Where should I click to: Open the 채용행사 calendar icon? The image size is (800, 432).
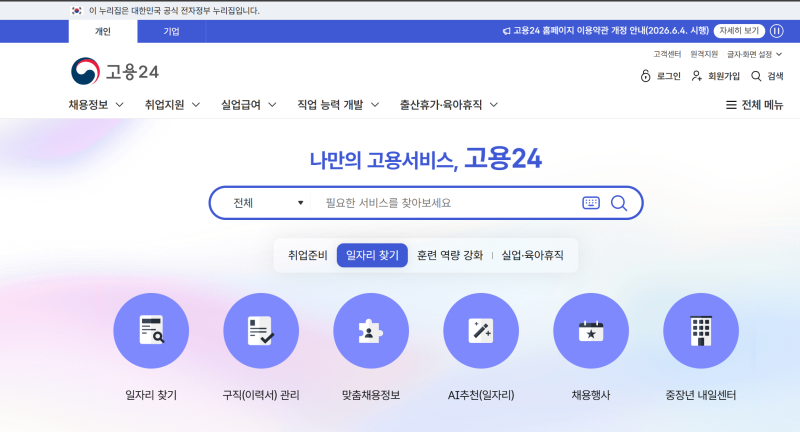(x=591, y=331)
